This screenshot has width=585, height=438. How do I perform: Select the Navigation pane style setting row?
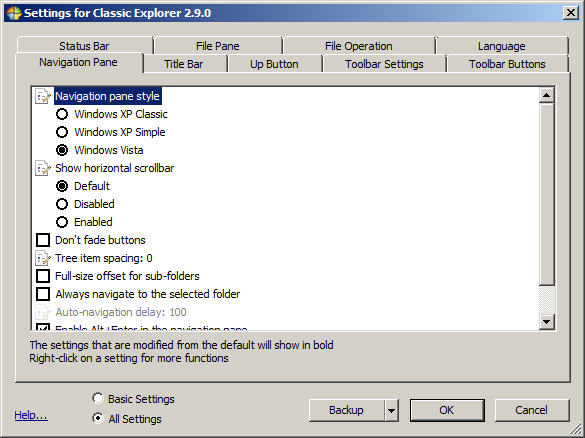(x=108, y=96)
